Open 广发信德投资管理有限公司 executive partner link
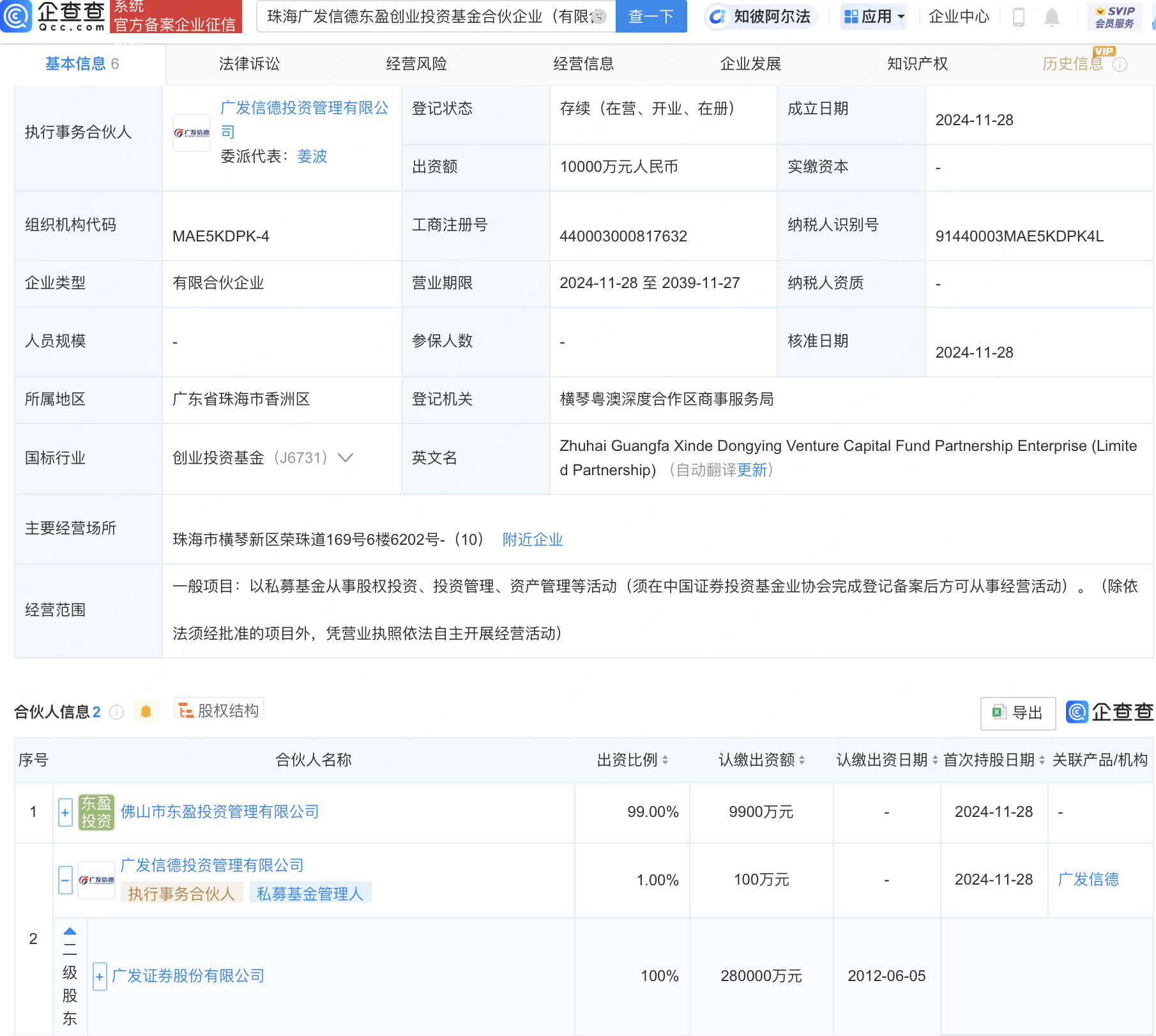 305,120
